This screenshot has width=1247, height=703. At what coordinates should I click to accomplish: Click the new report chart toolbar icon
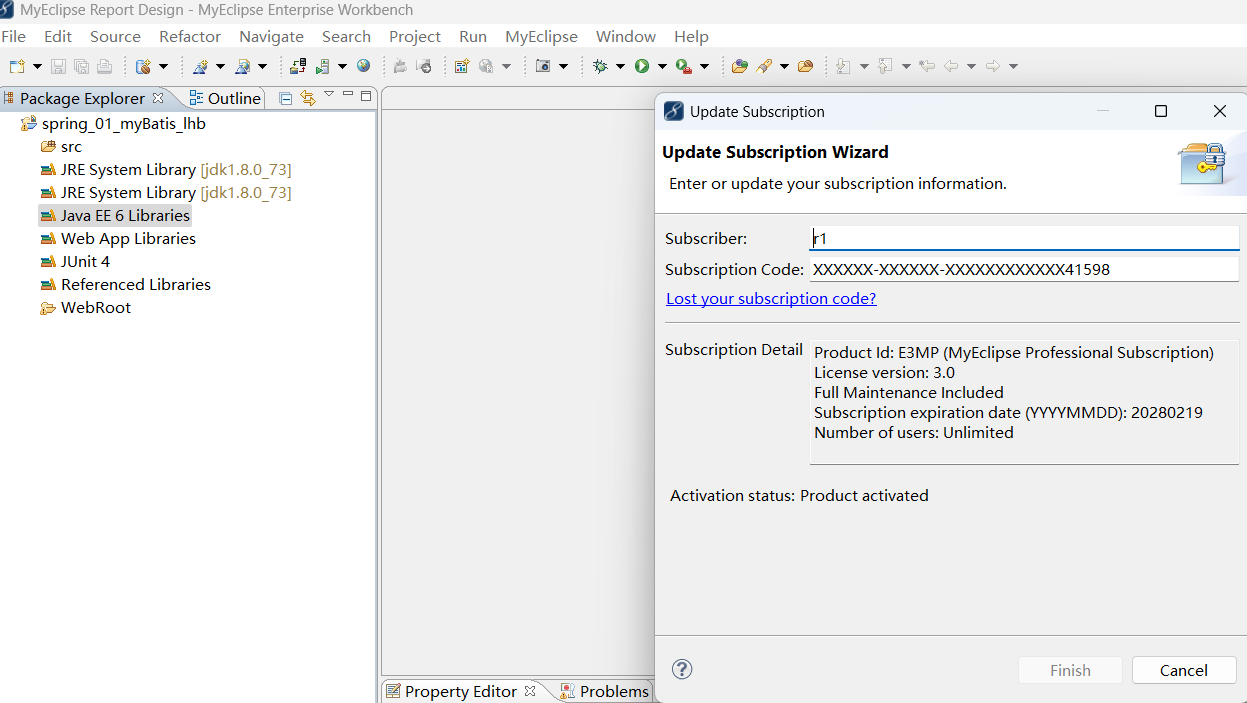tap(461, 66)
